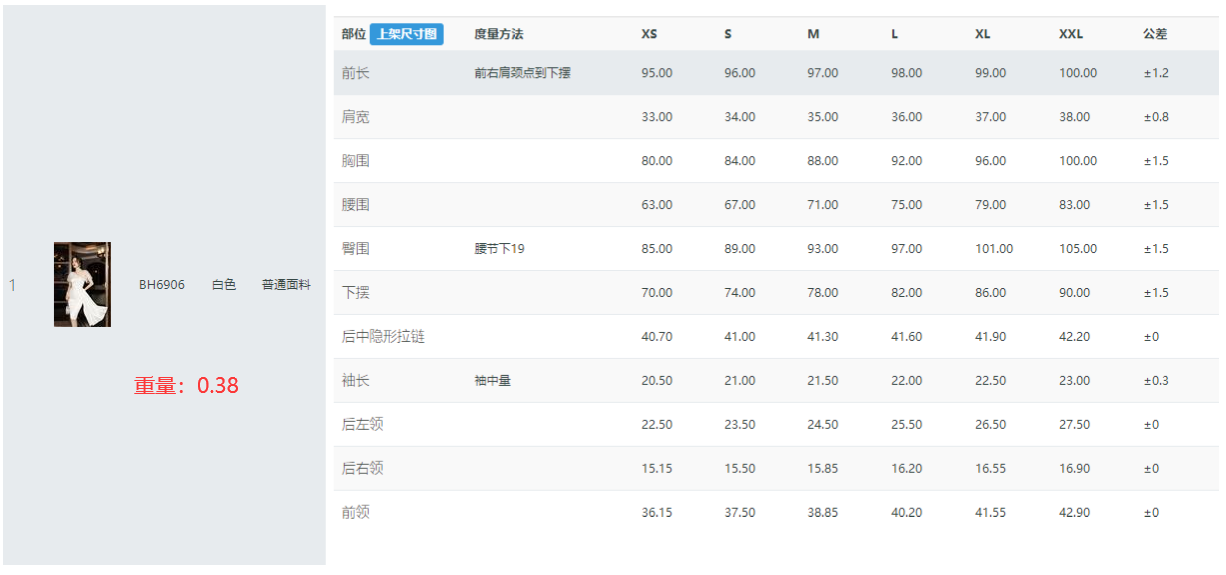Select the 胸围 measurement row
Image resolution: width=1226 pixels, height=575 pixels.
[x=776, y=161]
